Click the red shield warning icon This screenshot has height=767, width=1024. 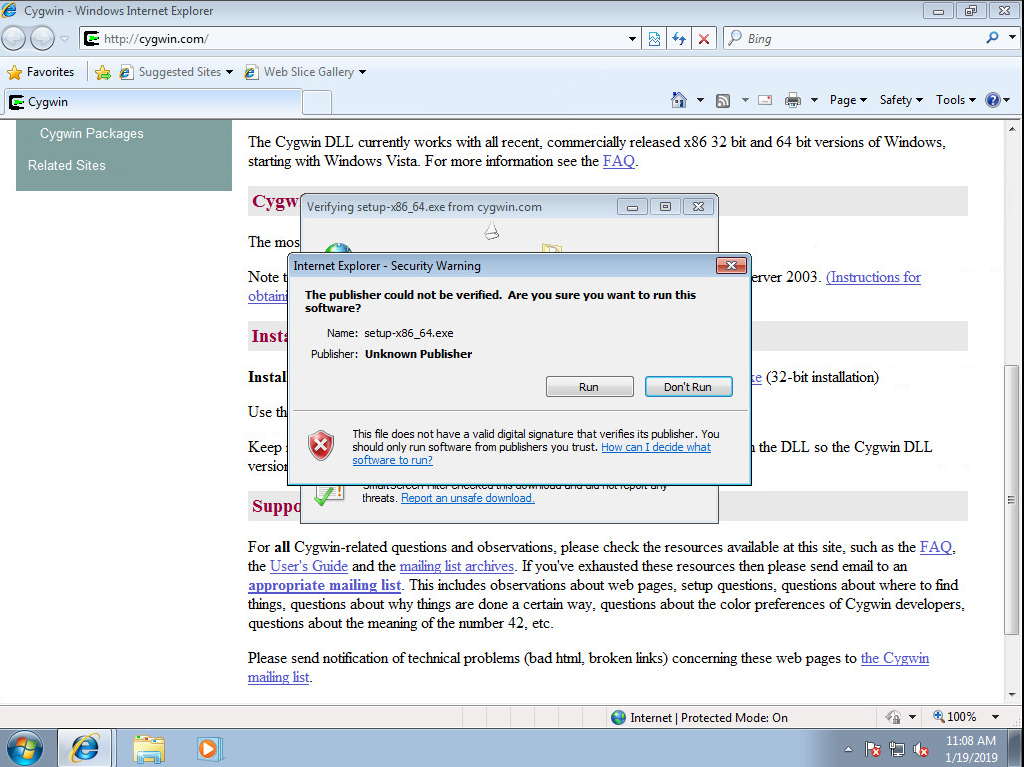click(321, 446)
